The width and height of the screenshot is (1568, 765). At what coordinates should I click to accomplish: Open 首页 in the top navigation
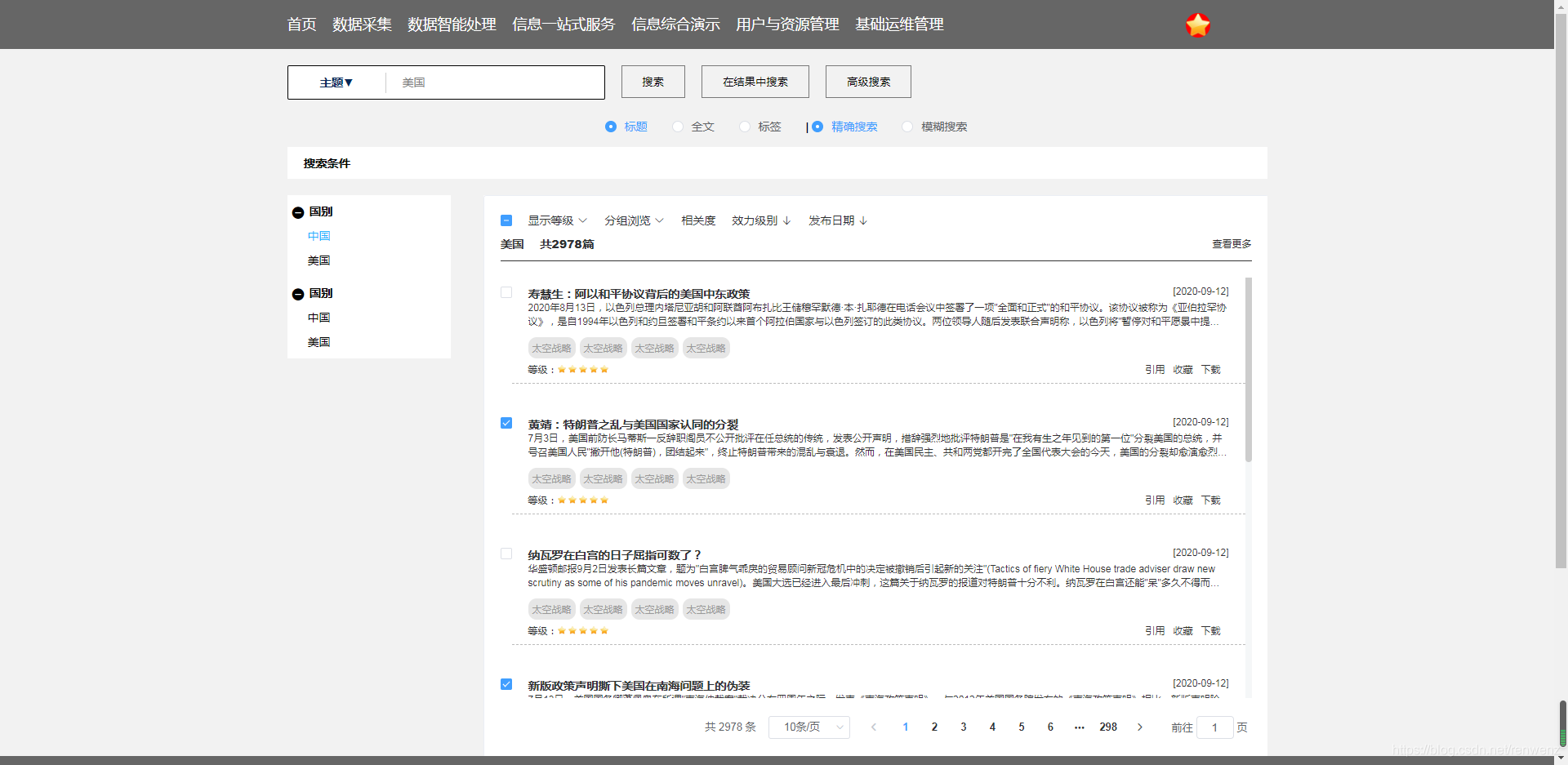tap(301, 24)
